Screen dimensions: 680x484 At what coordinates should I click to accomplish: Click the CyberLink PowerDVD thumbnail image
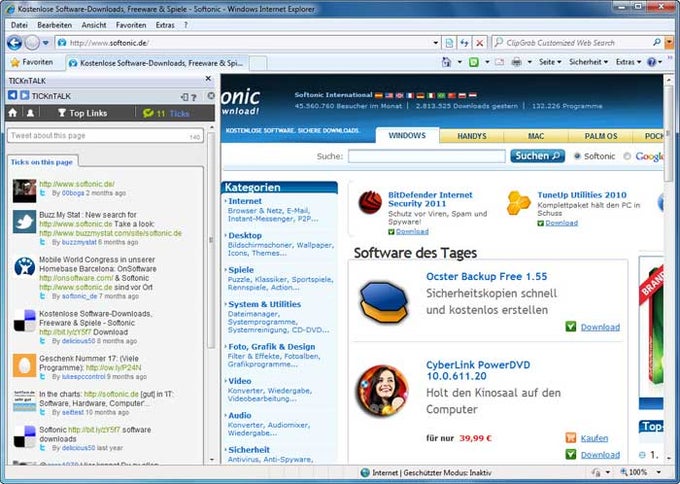pos(382,390)
